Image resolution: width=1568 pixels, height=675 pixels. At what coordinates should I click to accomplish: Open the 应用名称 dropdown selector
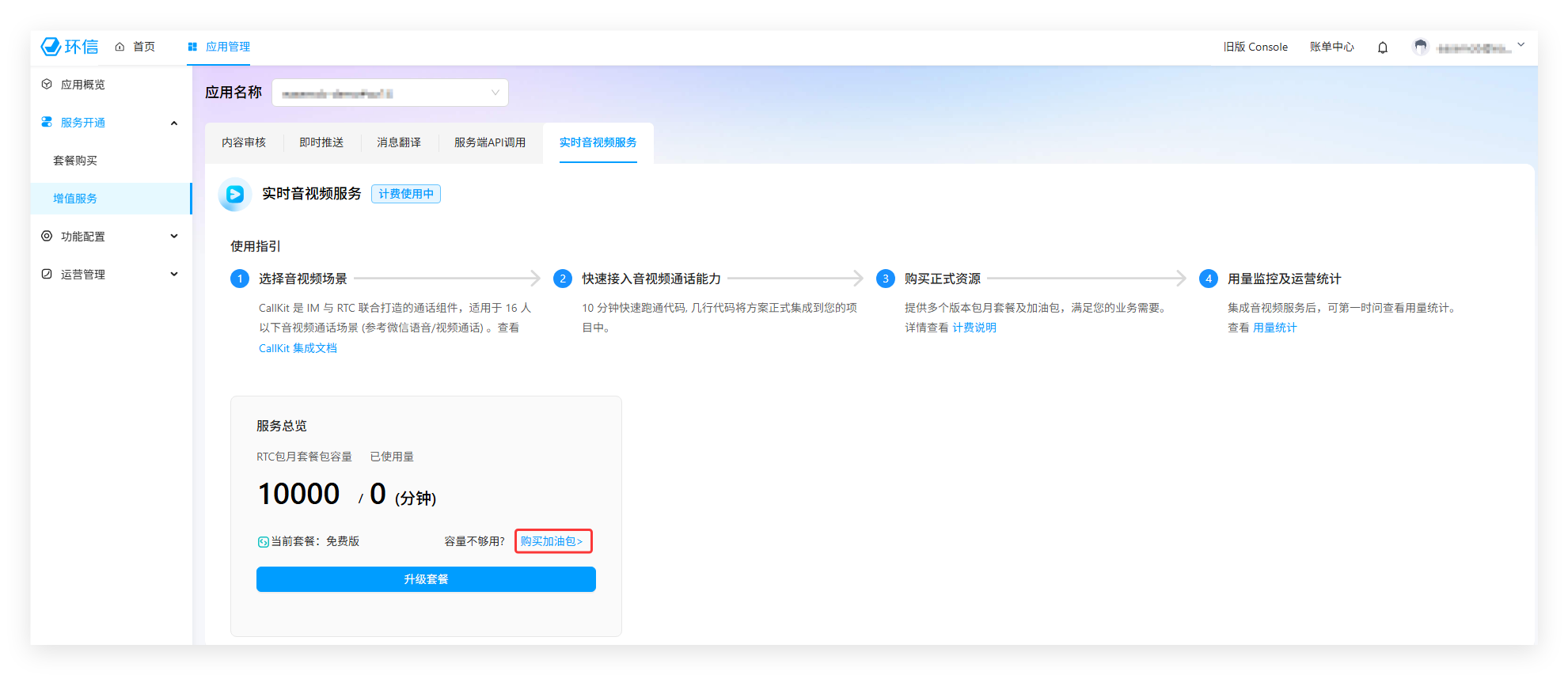point(389,93)
